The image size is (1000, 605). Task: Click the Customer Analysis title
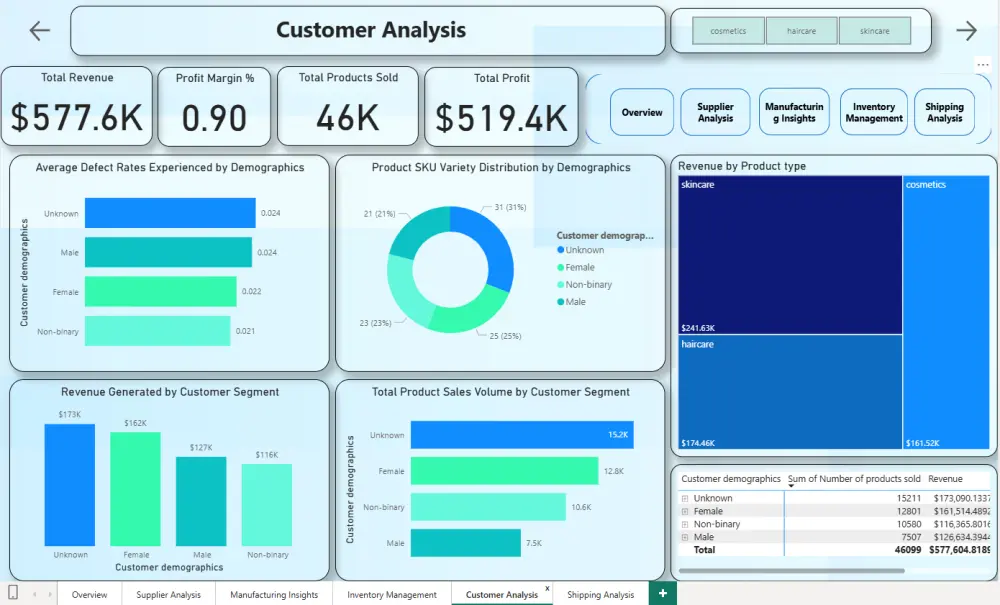tap(371, 30)
